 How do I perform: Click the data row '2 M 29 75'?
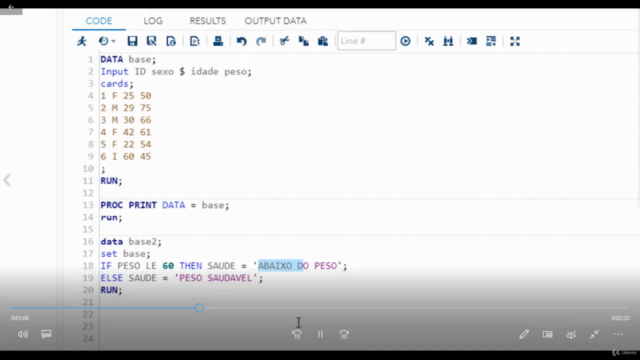126,108
